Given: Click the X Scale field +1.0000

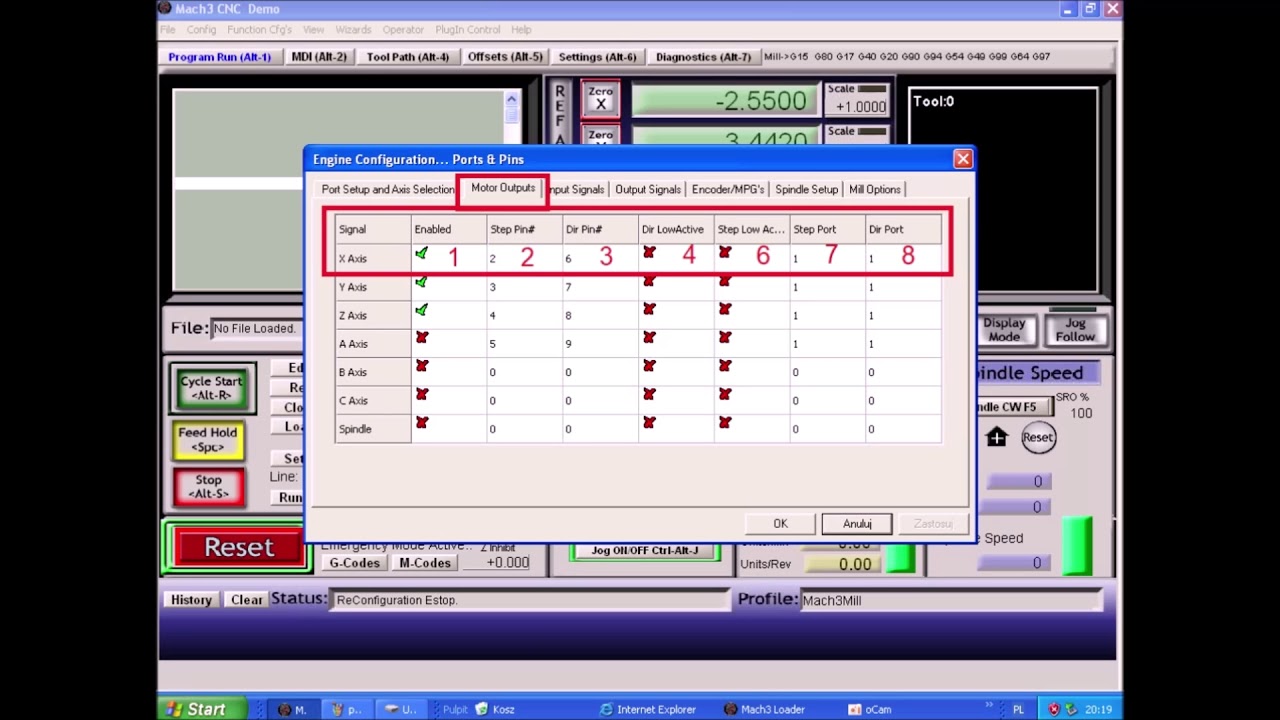Looking at the screenshot, I should (x=858, y=107).
